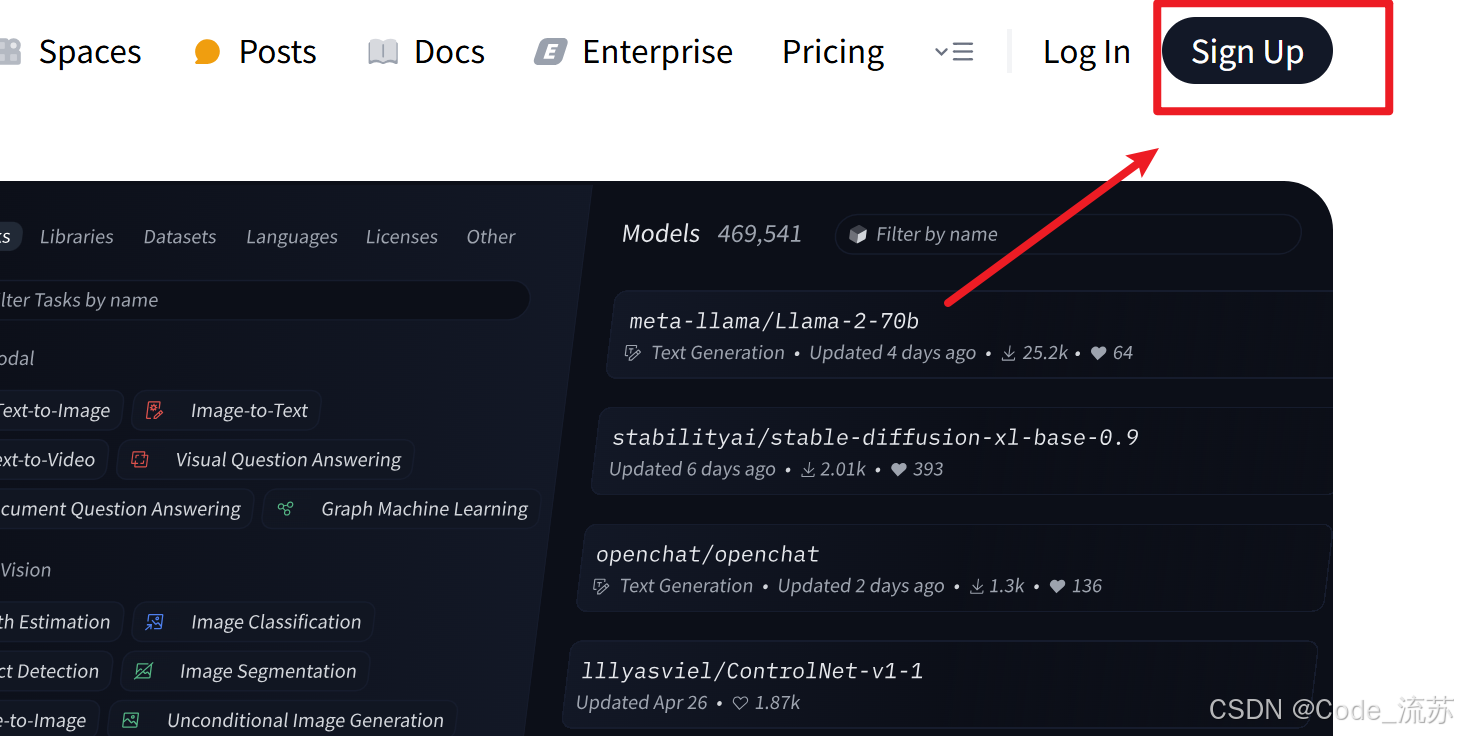Open stabilityai/stable-diffusion-xl-base-0.9 model card
This screenshot has width=1458, height=736.
962,452
